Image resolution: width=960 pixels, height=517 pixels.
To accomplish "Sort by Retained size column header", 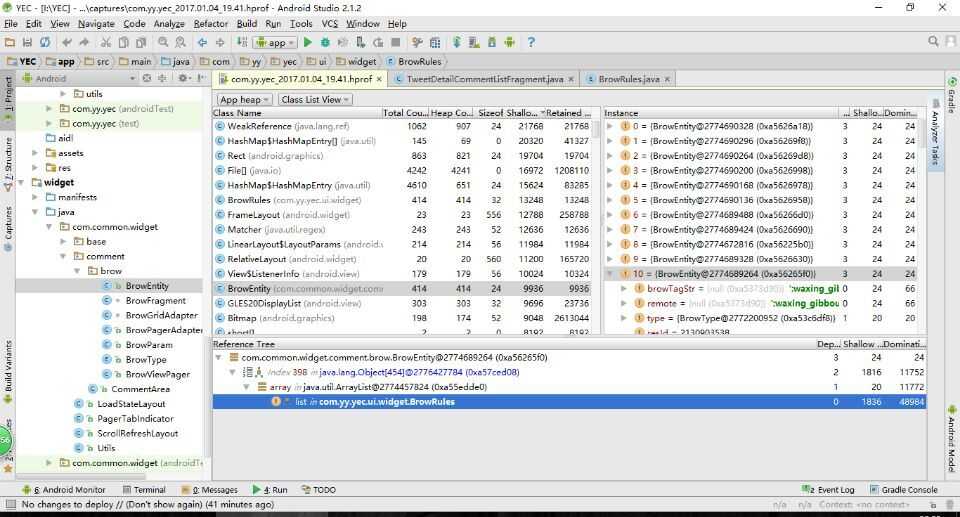I will (x=568, y=113).
